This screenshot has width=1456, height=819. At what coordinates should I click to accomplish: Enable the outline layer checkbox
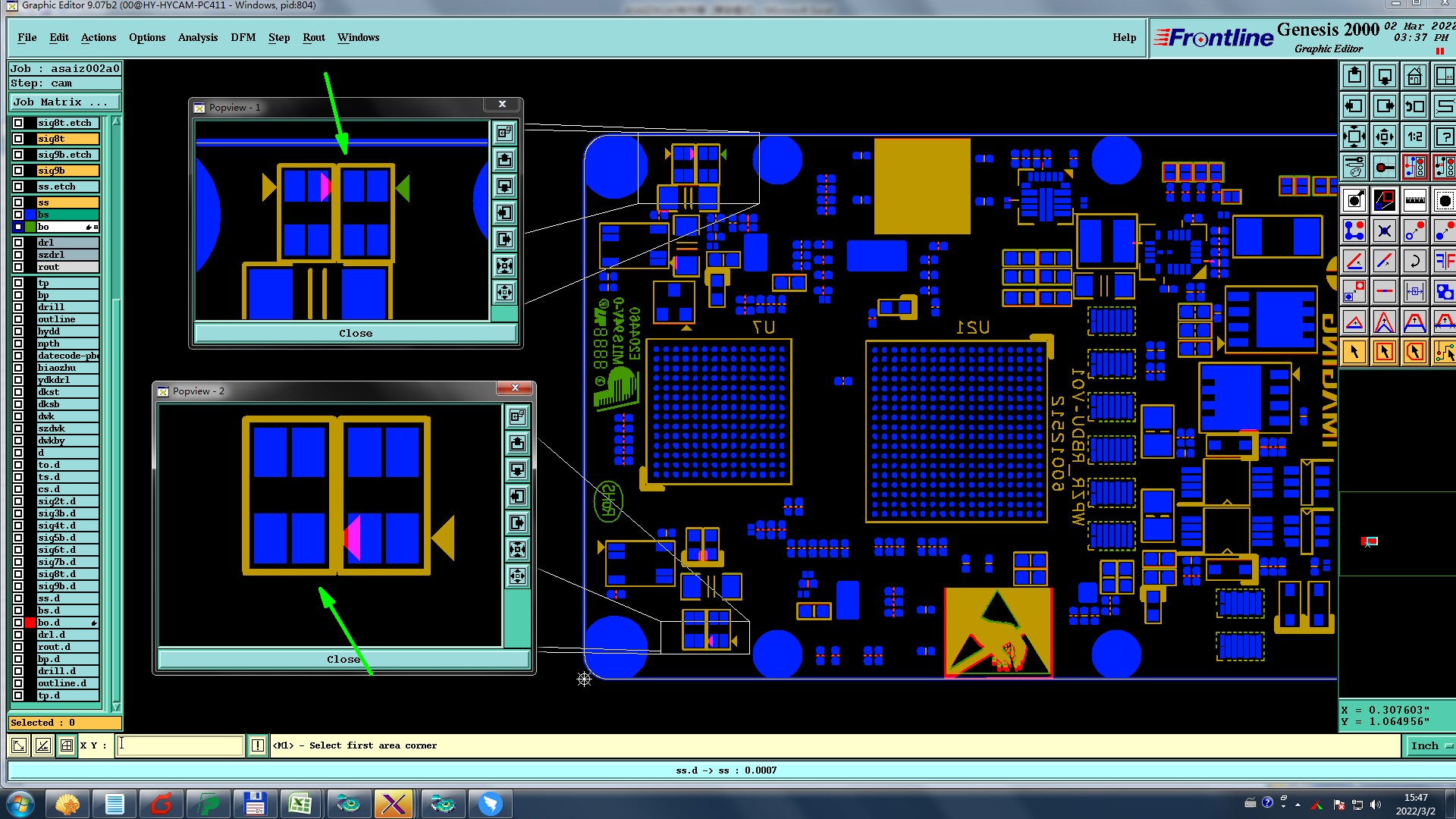pyautogui.click(x=18, y=319)
